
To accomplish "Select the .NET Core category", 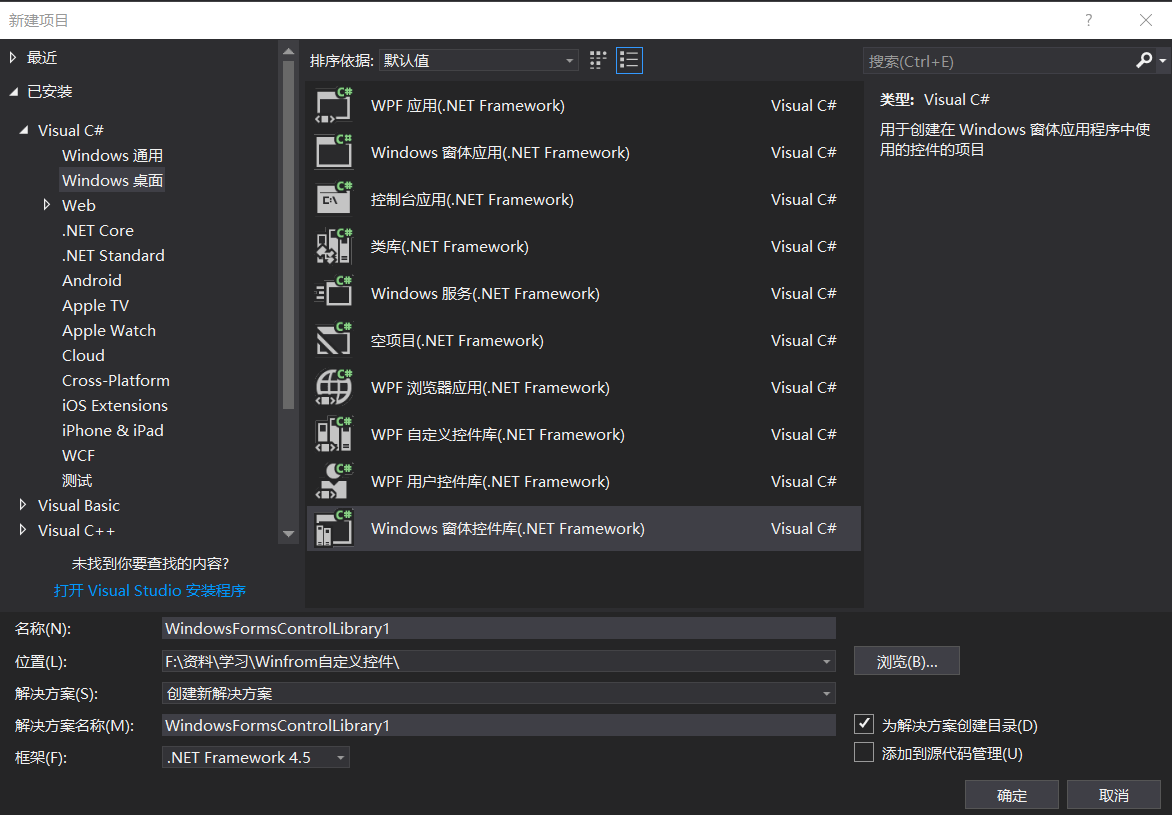I will [97, 230].
